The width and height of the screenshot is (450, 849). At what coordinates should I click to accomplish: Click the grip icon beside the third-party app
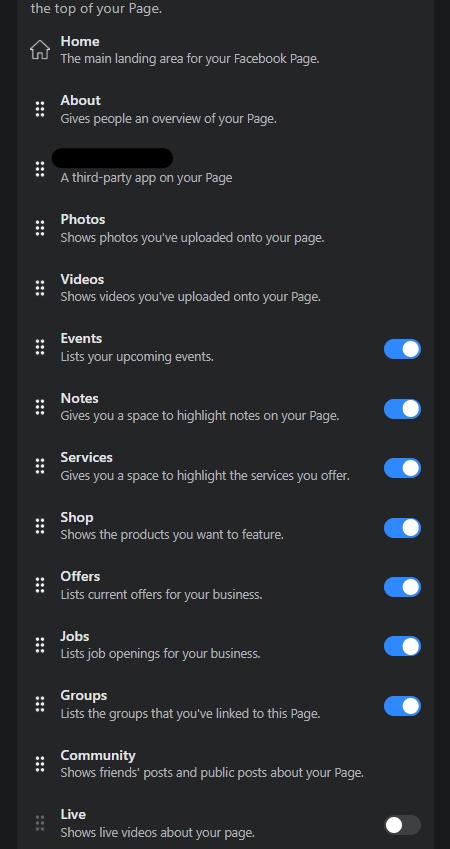40,169
